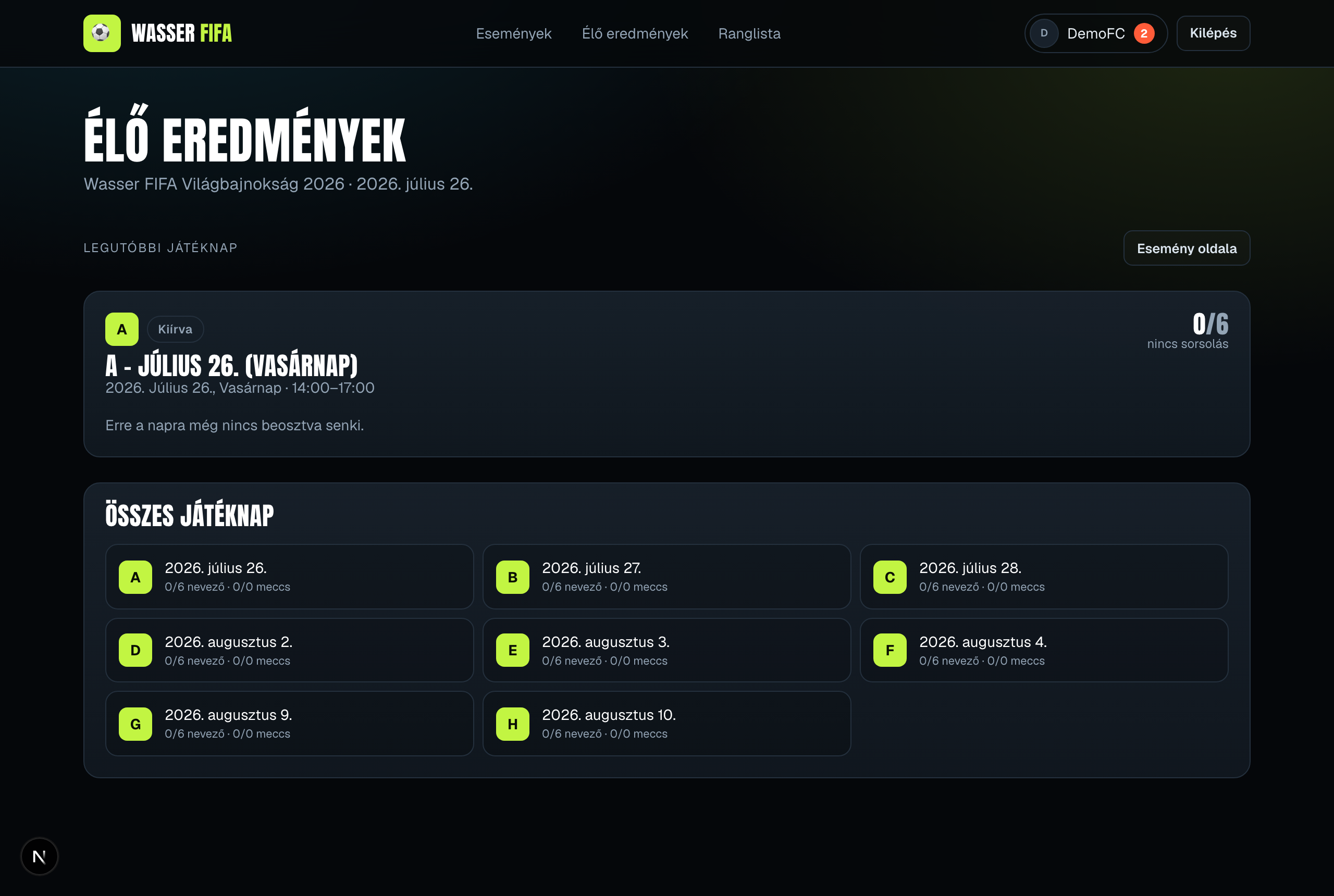Open the Események menu item

tap(513, 33)
